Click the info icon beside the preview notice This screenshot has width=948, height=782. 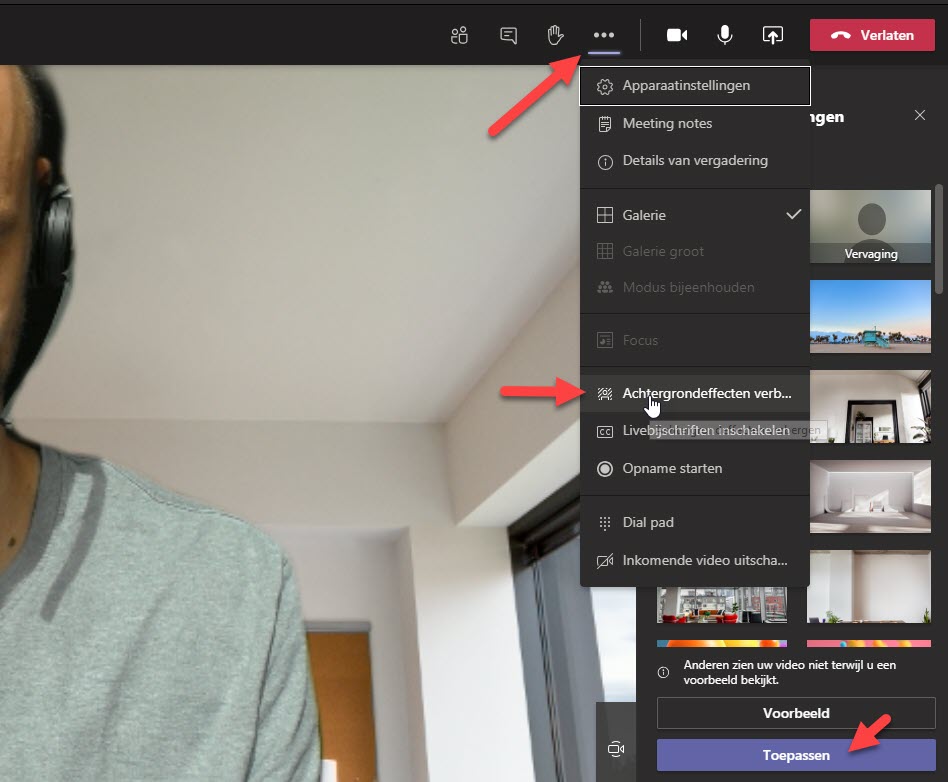[663, 673]
